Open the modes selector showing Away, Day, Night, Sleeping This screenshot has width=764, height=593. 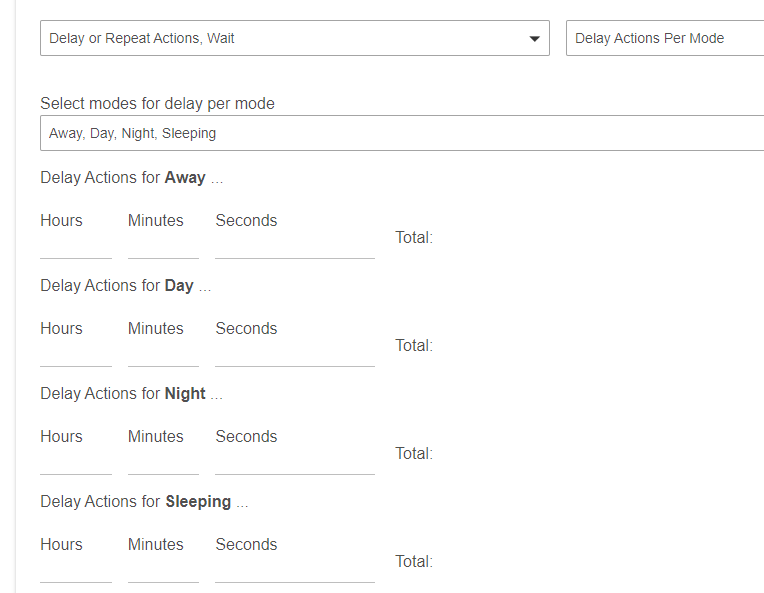pyautogui.click(x=400, y=133)
